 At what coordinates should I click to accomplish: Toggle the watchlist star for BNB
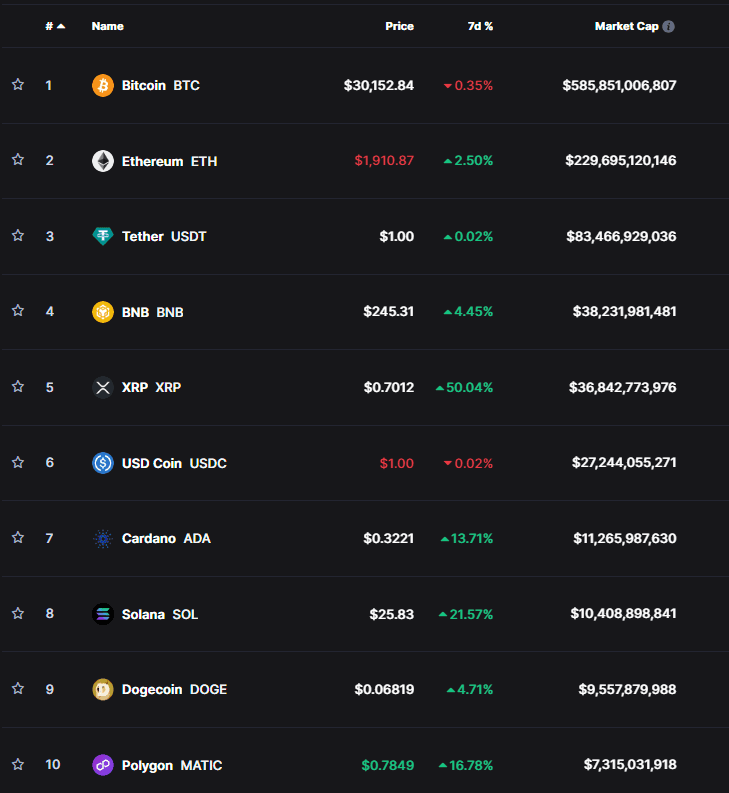18,311
